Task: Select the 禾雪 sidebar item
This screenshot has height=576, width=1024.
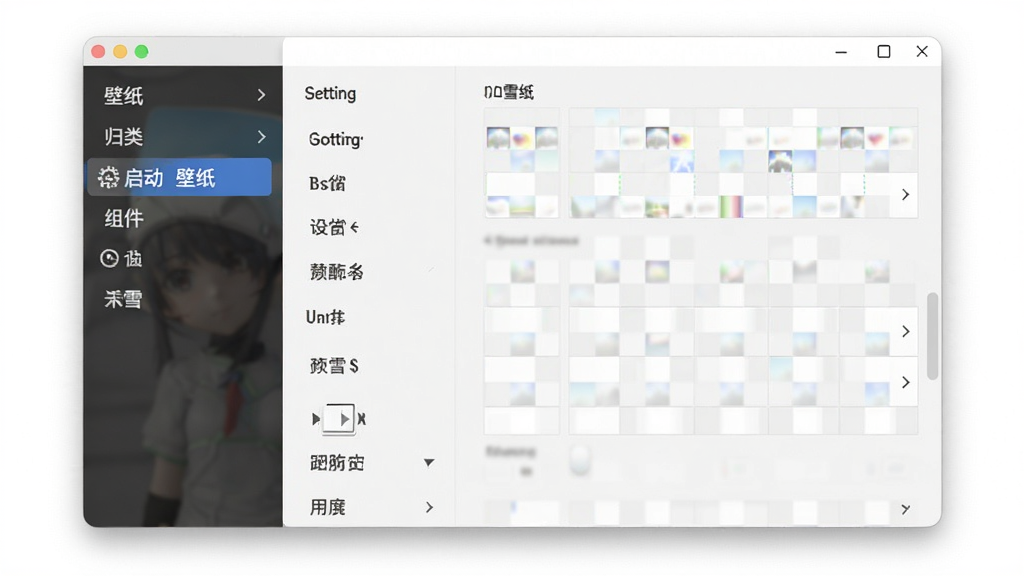Action: 123,299
